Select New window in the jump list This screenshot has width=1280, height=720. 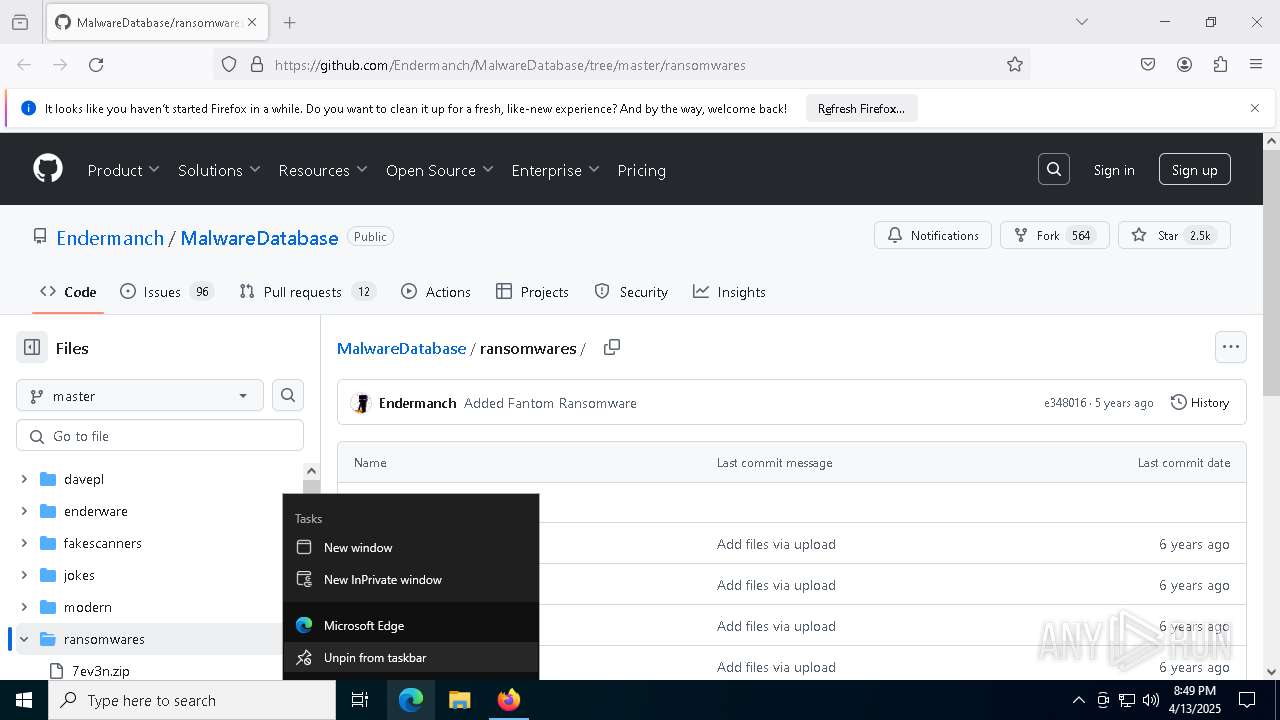tap(411, 548)
